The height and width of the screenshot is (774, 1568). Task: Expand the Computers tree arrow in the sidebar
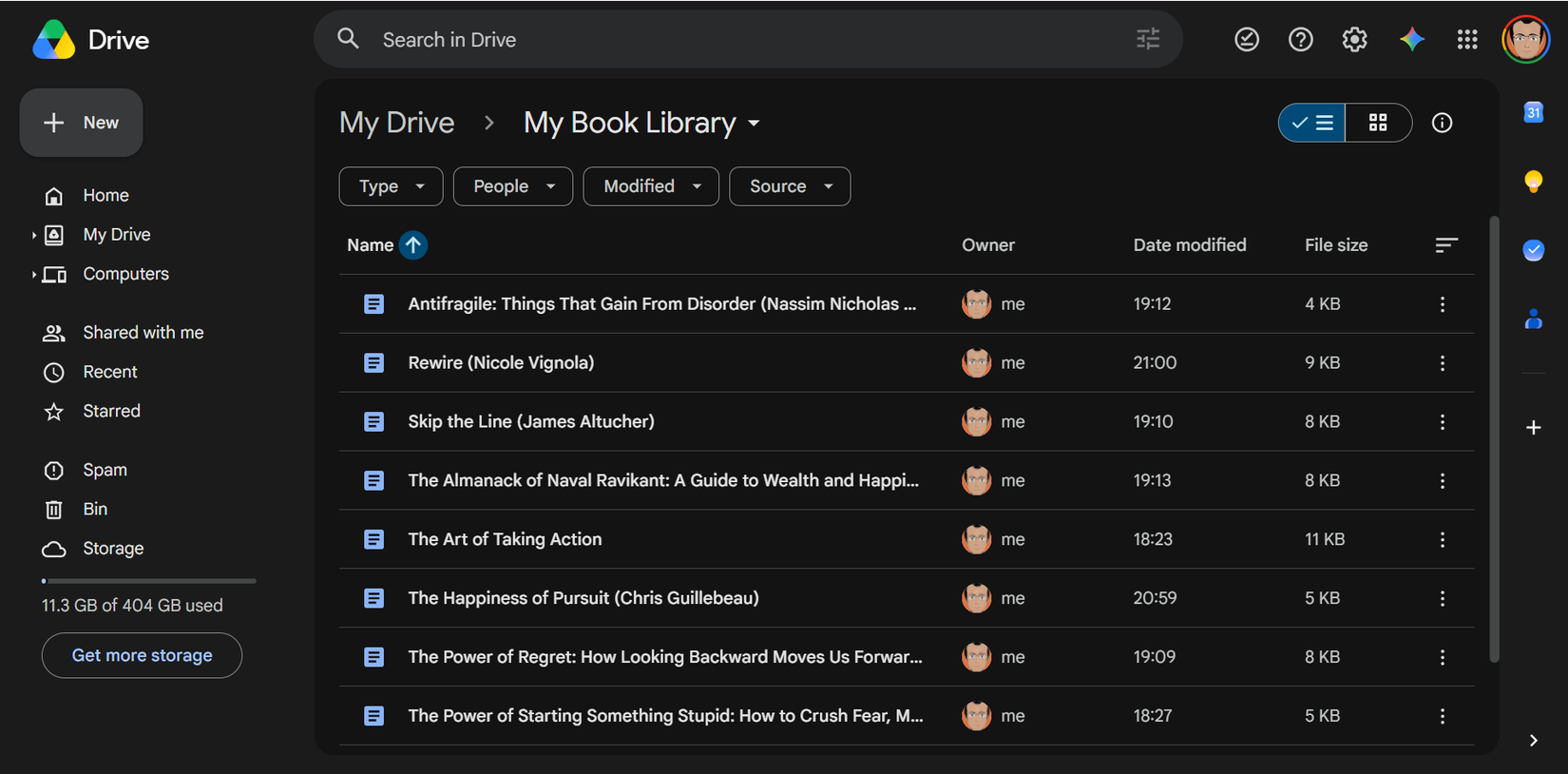point(34,274)
